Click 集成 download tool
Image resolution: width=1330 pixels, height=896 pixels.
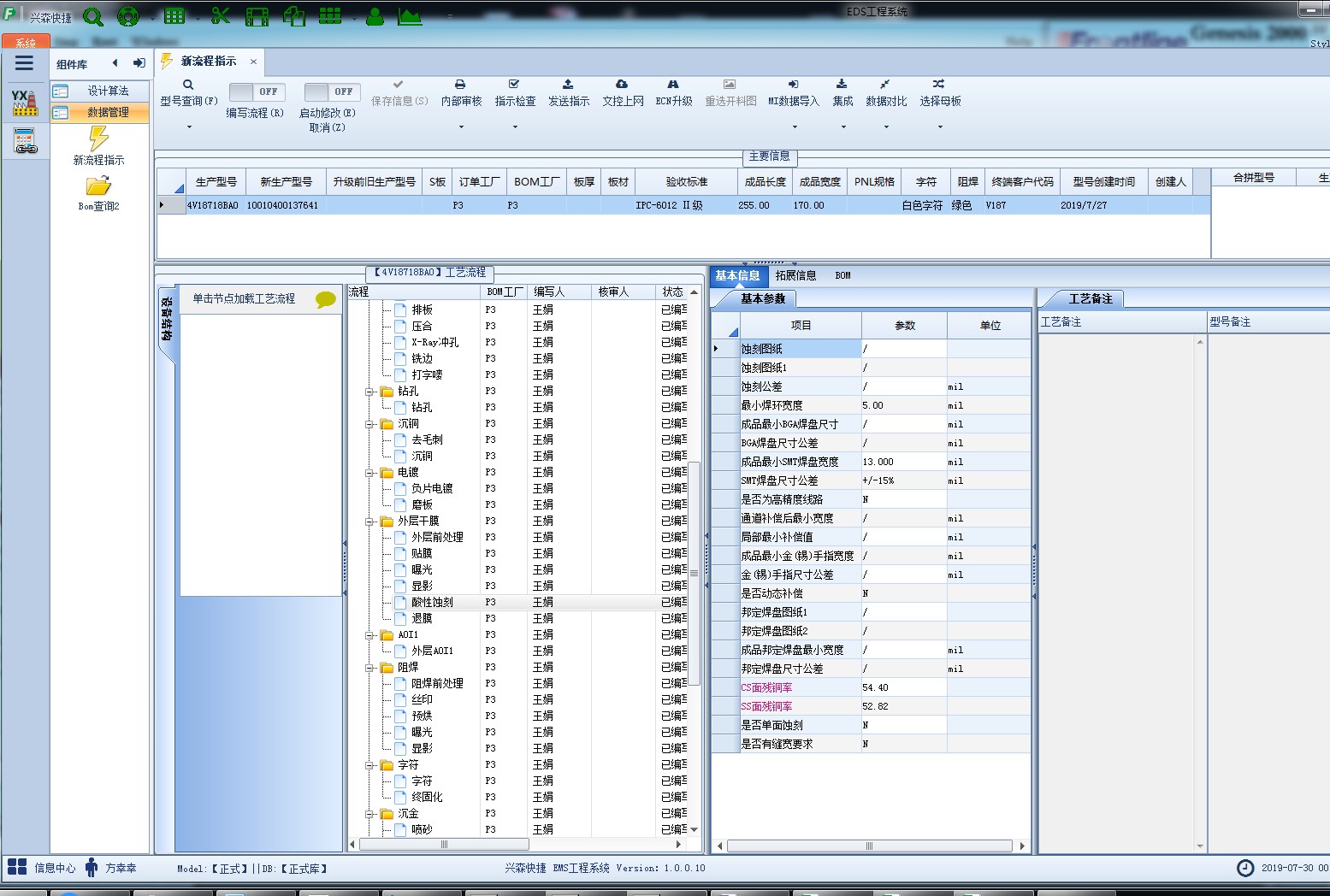tap(842, 94)
